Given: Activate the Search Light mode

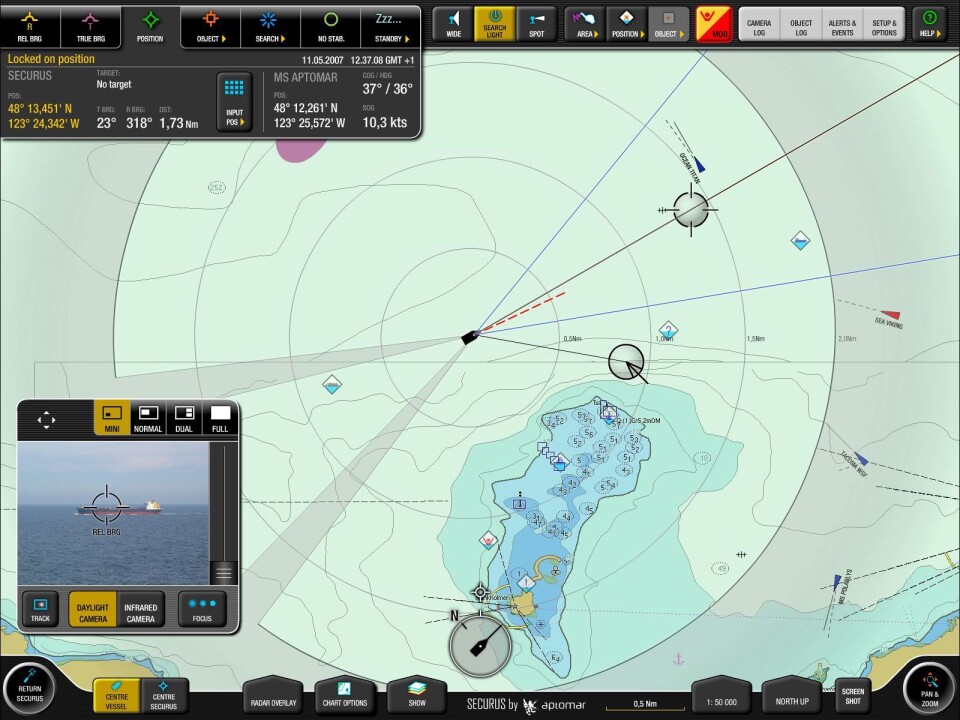Looking at the screenshot, I should (494, 23).
